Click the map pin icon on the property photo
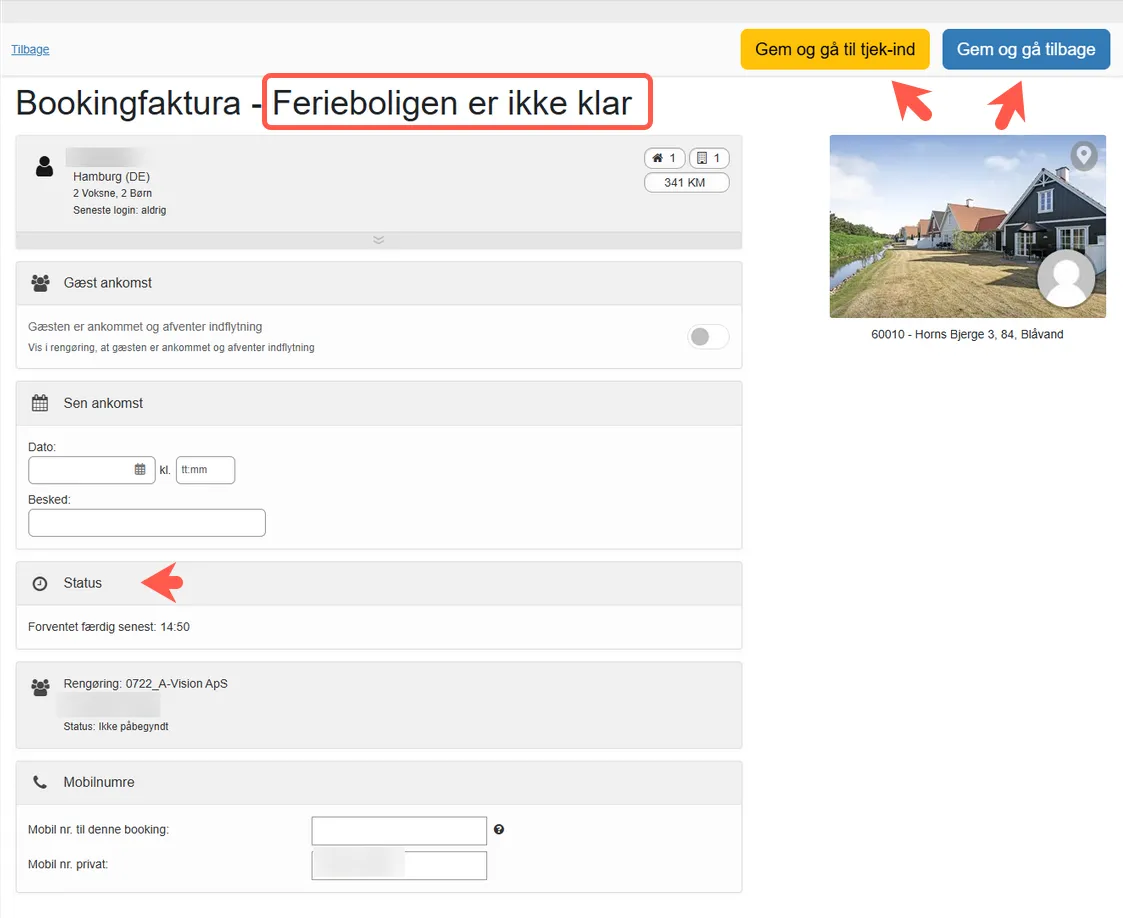 point(1083,155)
